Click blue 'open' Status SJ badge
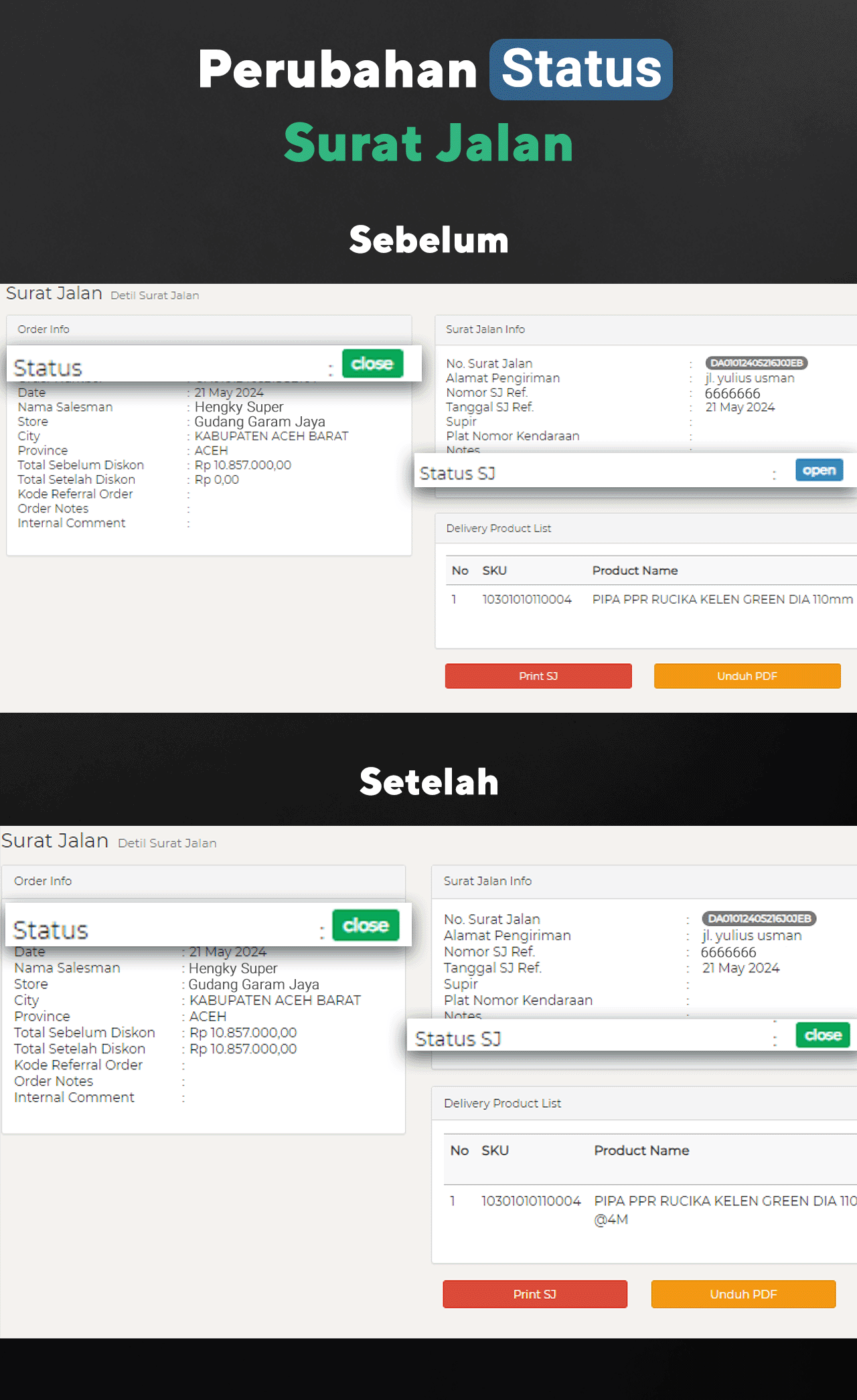The image size is (857, 1400). pos(818,470)
